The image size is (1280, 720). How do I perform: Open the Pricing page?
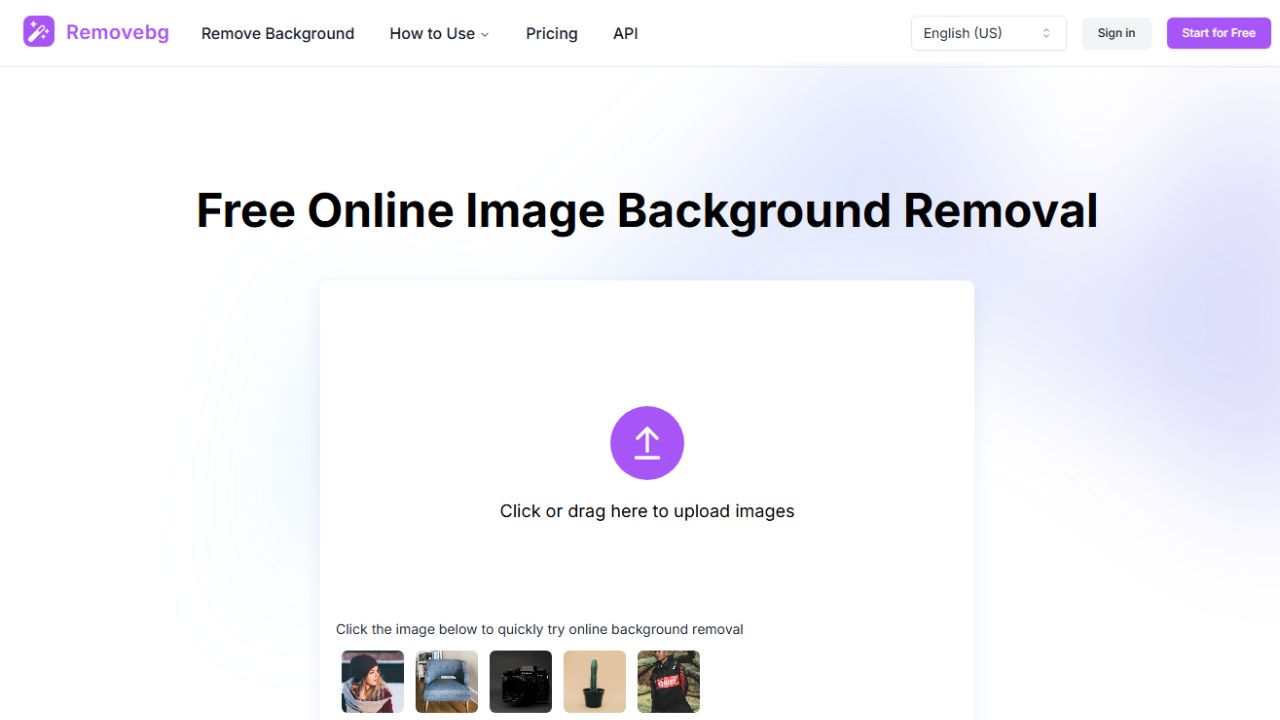coord(552,33)
